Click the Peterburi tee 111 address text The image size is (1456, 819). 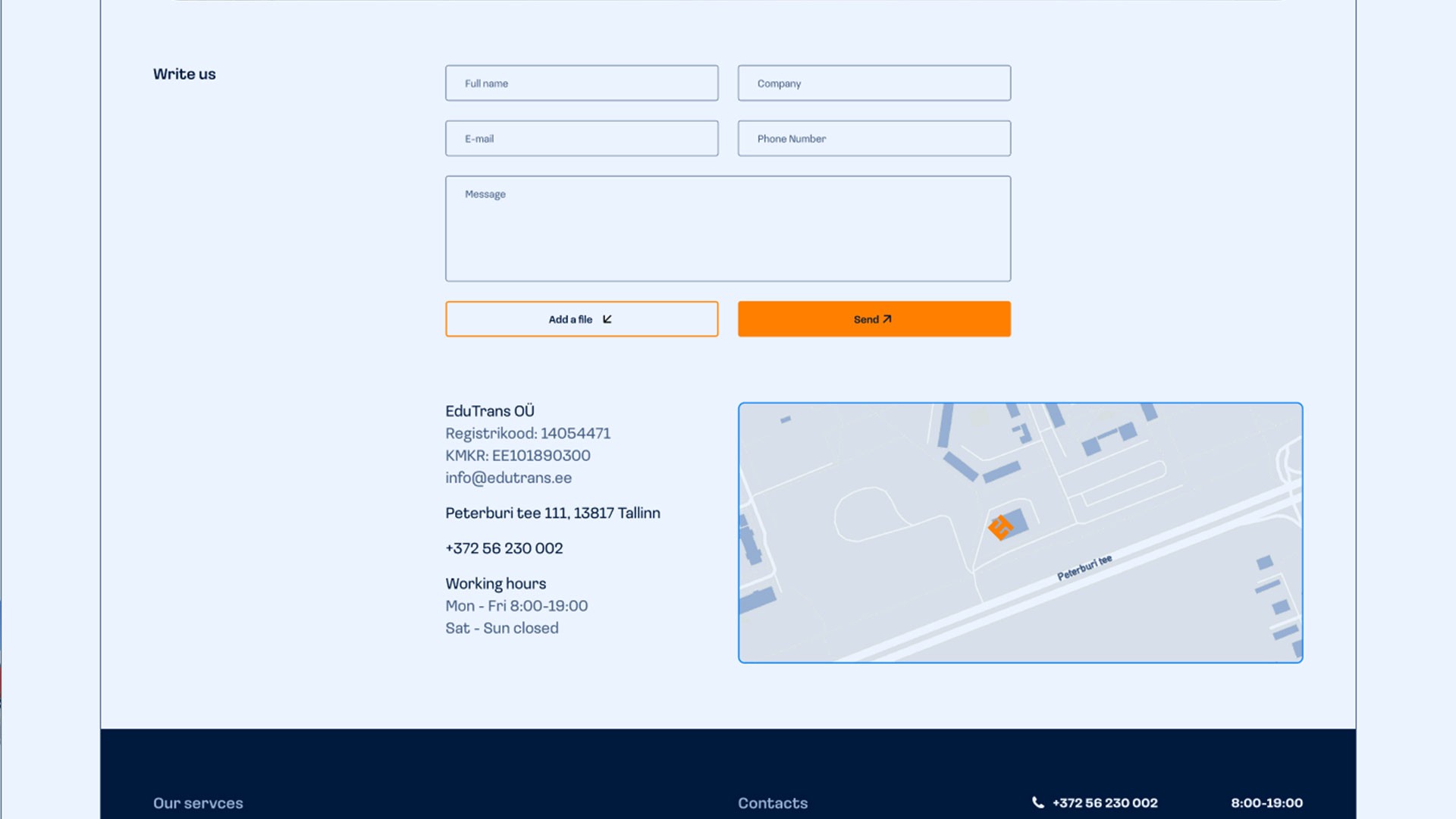click(552, 513)
